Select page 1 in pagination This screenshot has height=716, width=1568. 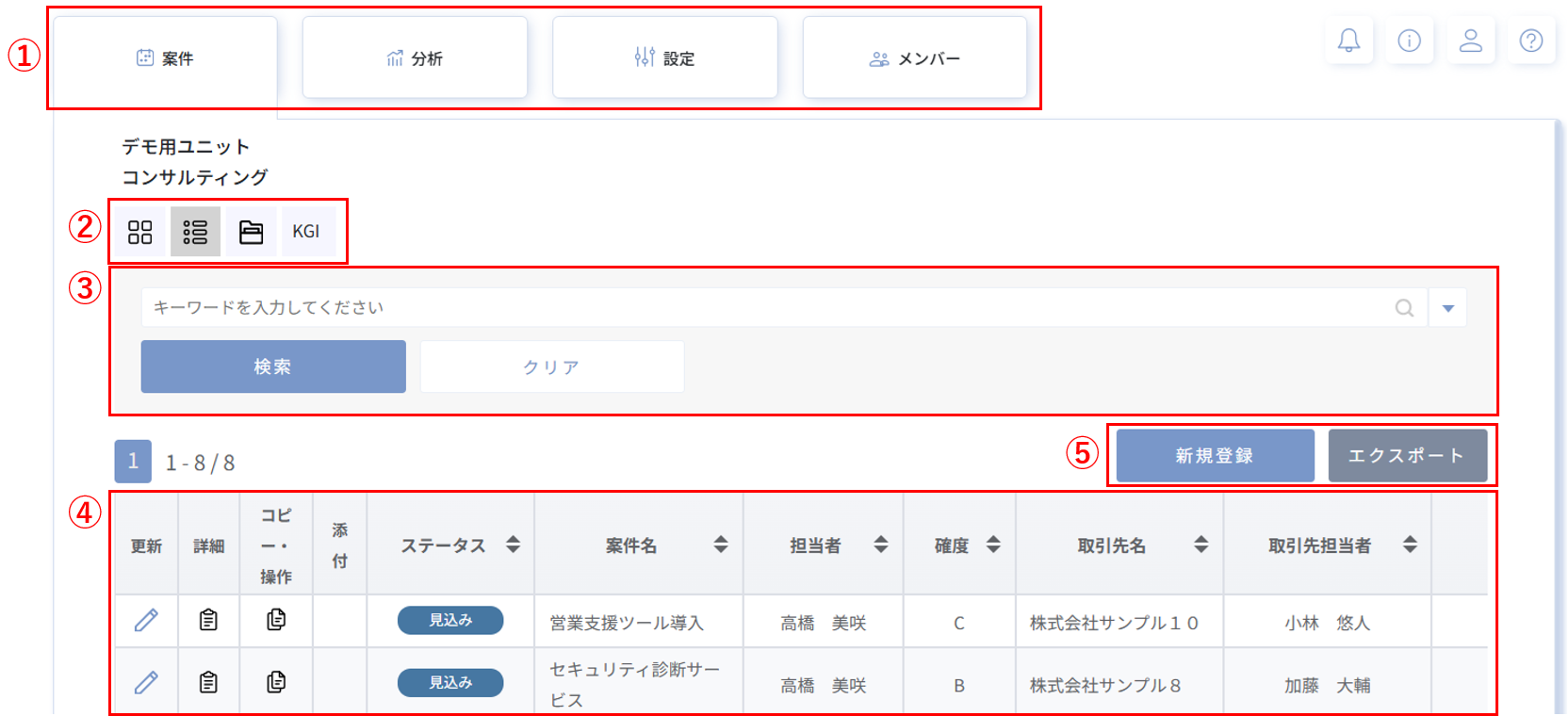[133, 462]
